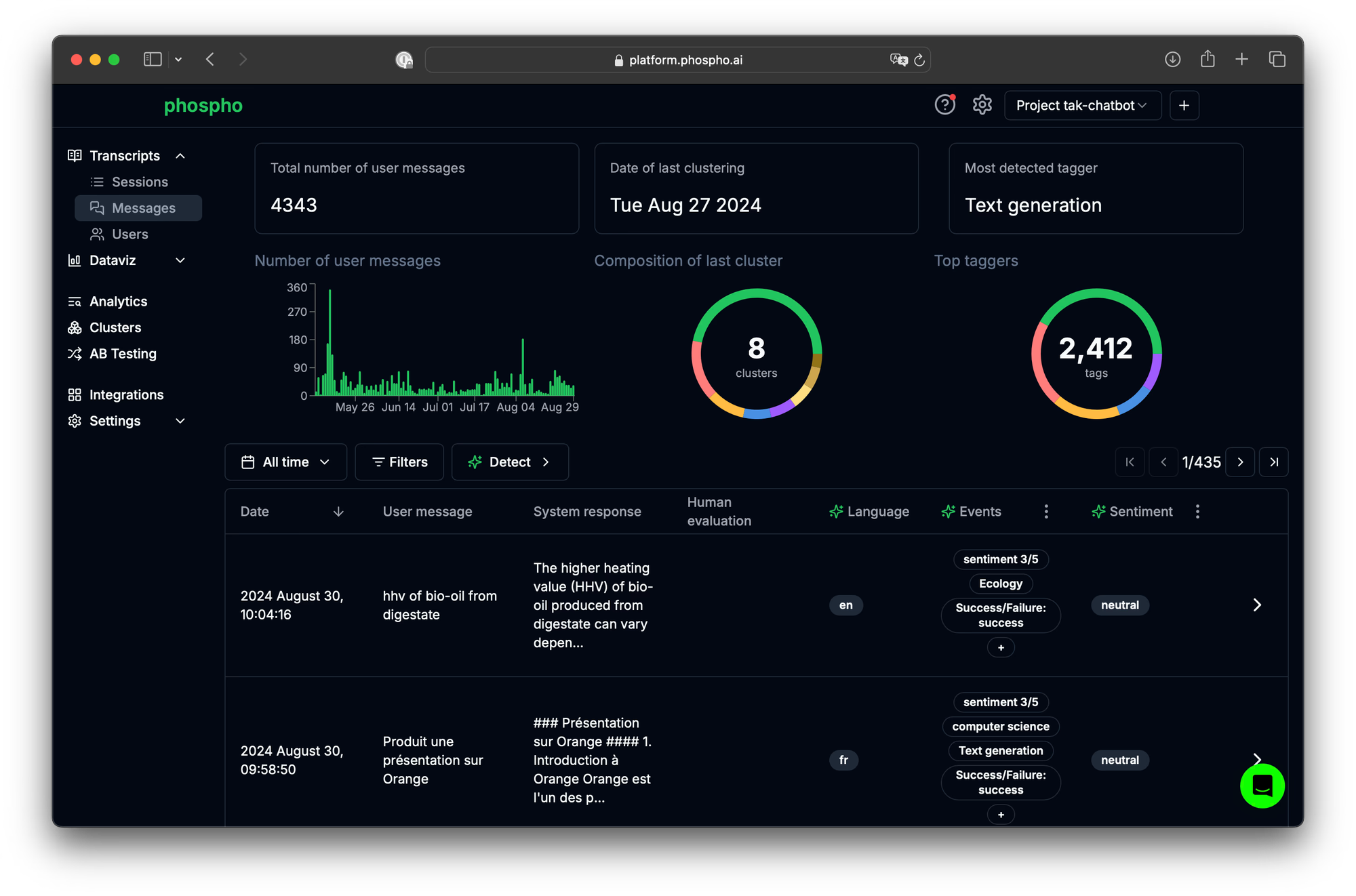The image size is (1356, 896).
Task: Open the Events column options menu
Action: [x=1046, y=512]
